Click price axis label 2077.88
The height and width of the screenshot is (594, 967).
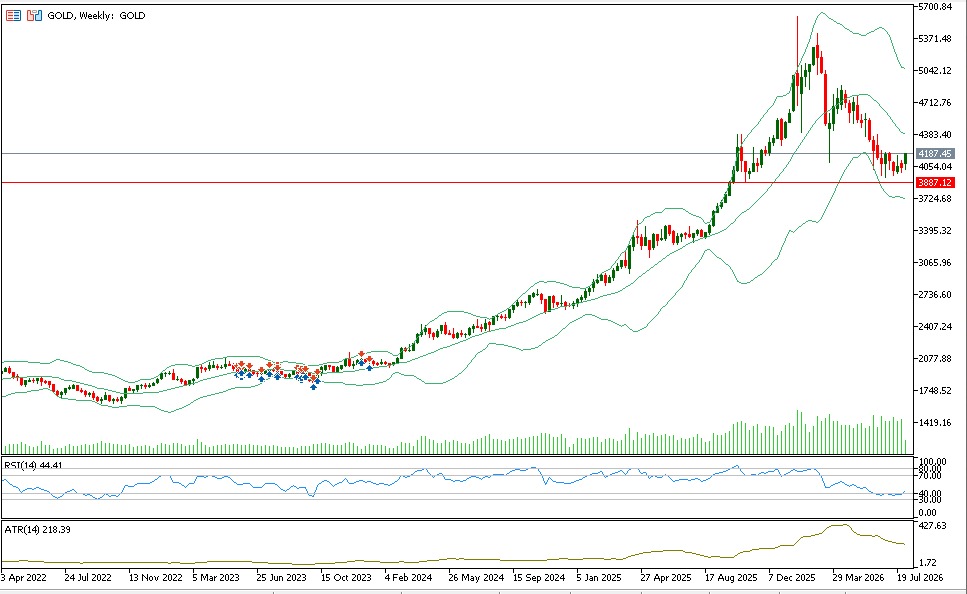pyautogui.click(x=935, y=358)
